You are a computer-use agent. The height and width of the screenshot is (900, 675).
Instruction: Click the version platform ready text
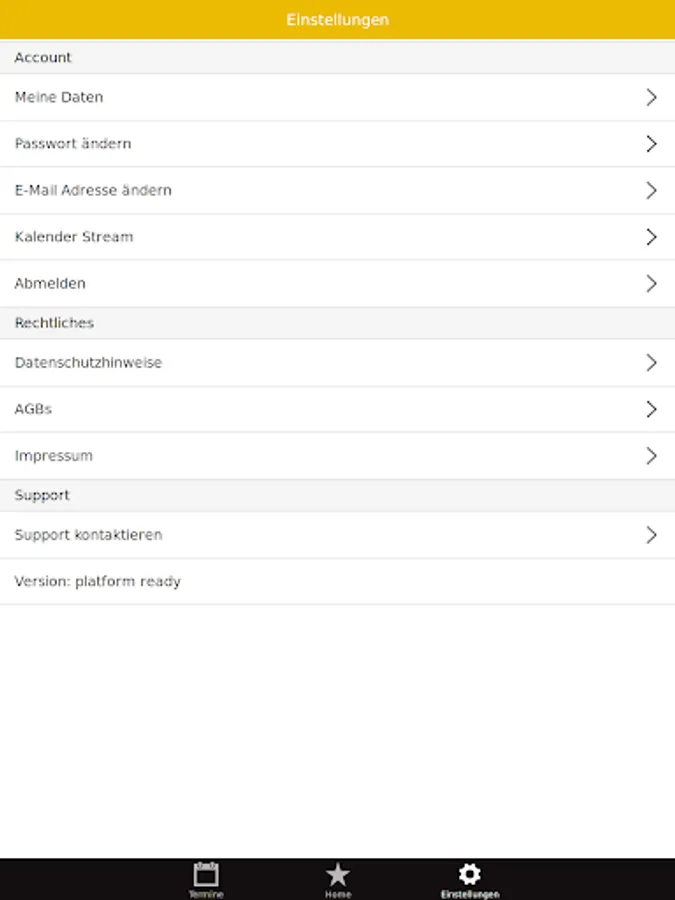point(98,581)
